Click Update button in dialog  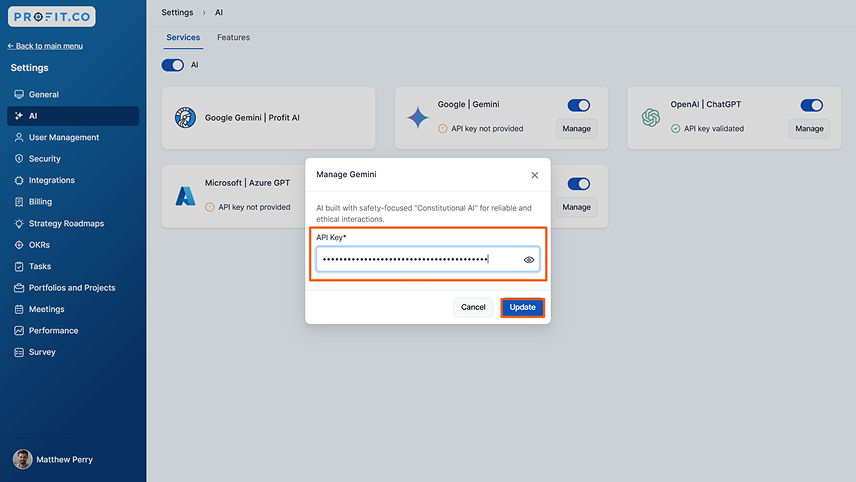[522, 307]
